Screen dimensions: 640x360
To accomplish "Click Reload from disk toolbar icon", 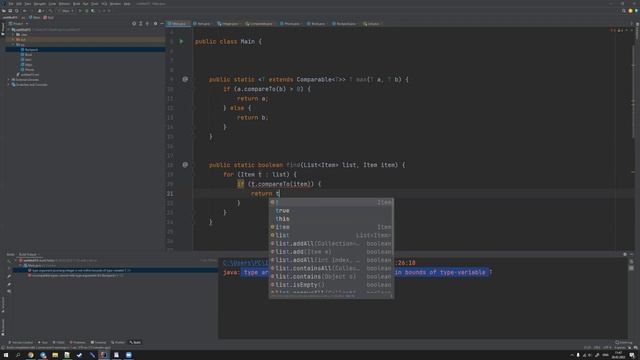I will coord(17,11).
